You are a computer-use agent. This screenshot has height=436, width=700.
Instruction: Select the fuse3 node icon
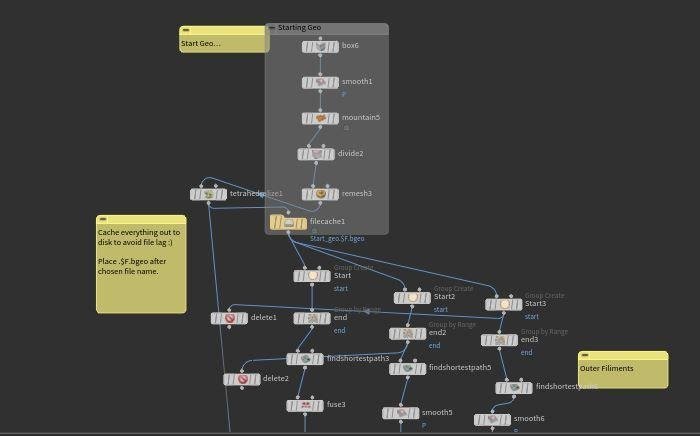305,405
